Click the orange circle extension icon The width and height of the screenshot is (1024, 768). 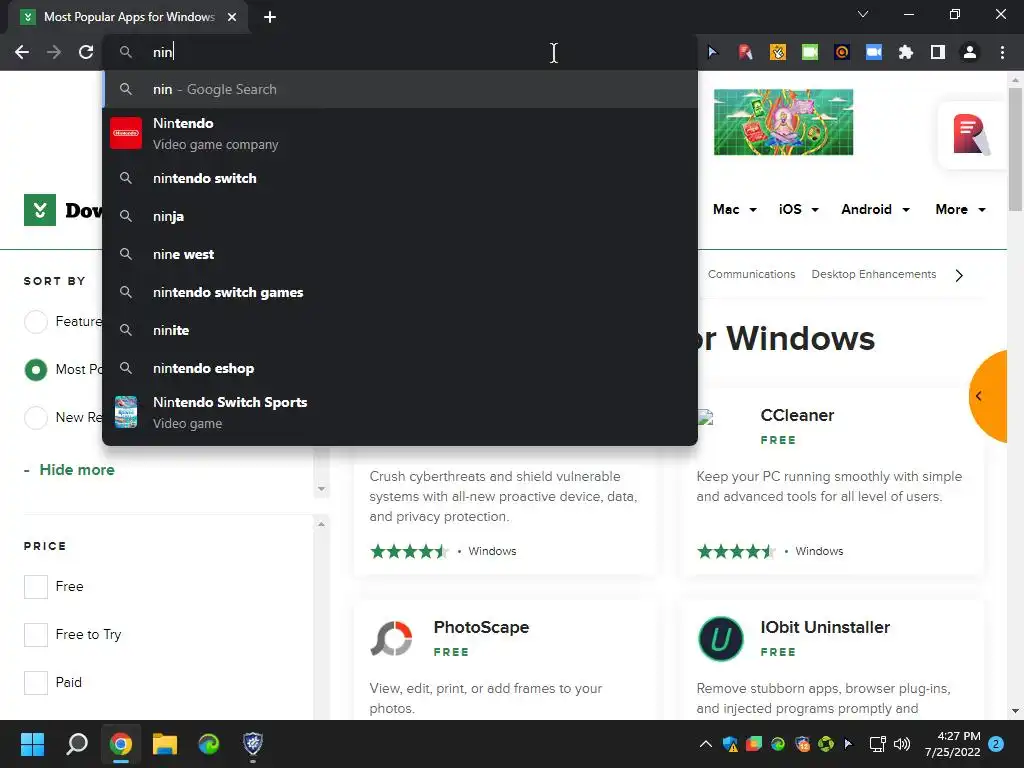tap(842, 52)
